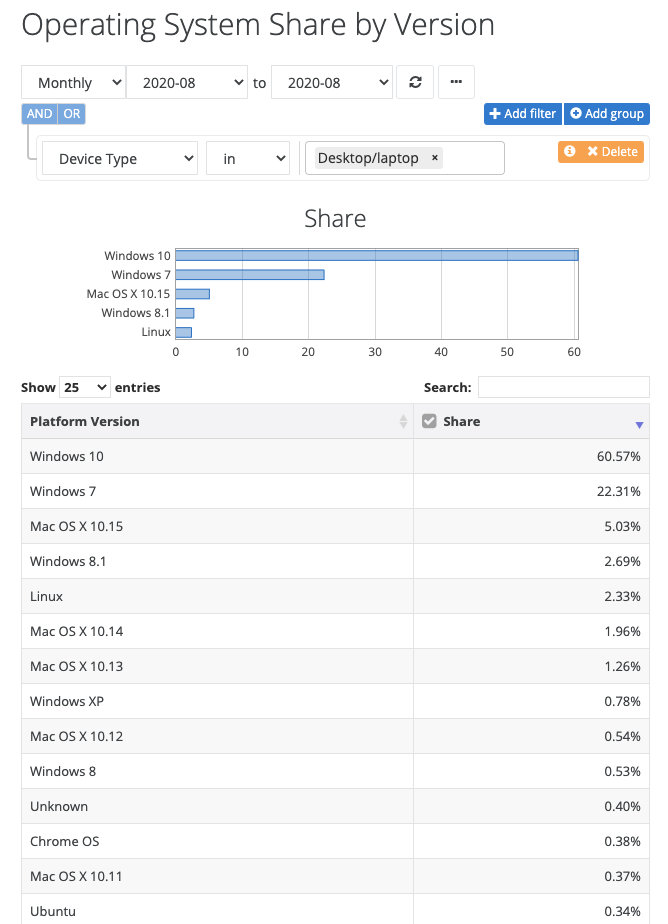Open the start date 2020-08 dropdown
The image size is (668, 924).
point(187,82)
